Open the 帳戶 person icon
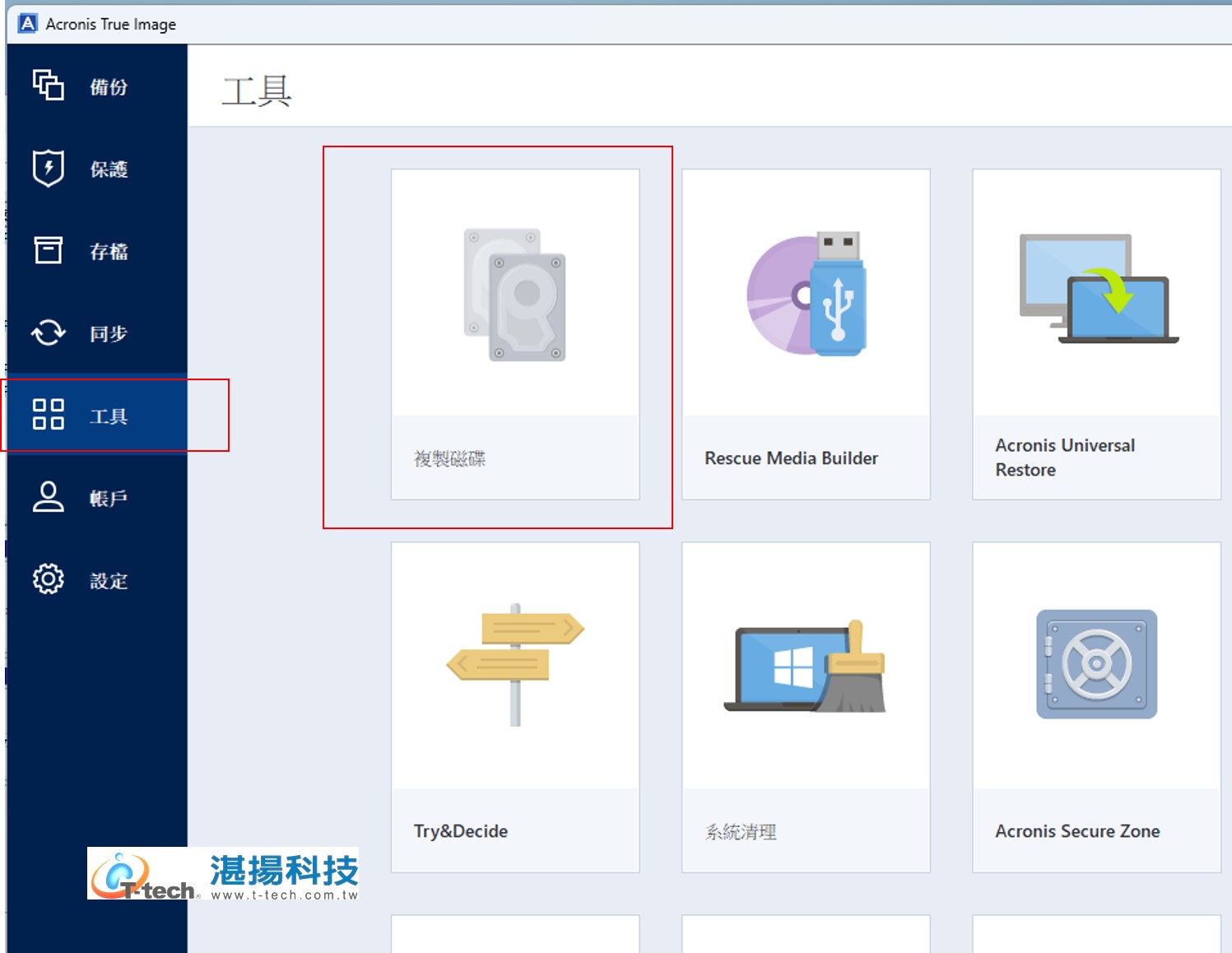 pyautogui.click(x=49, y=497)
